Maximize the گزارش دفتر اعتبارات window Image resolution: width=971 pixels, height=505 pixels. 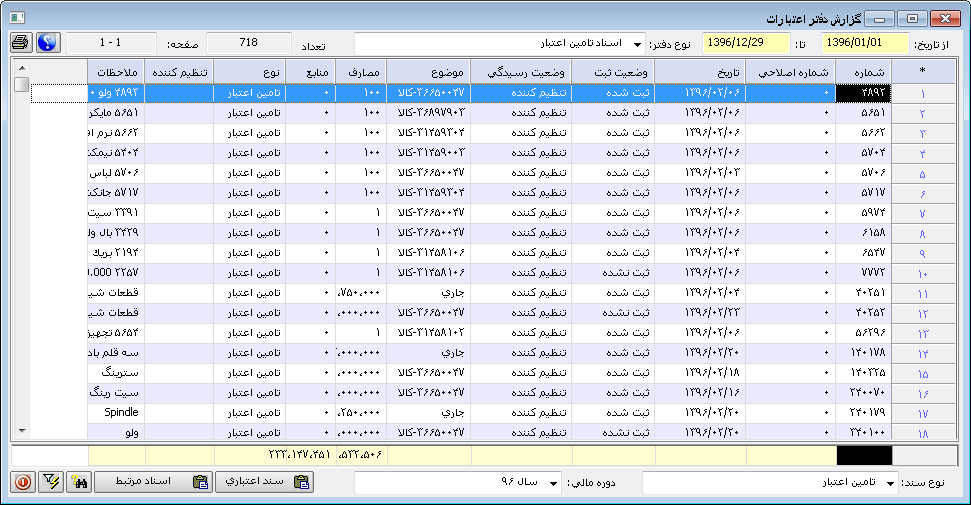coord(912,19)
